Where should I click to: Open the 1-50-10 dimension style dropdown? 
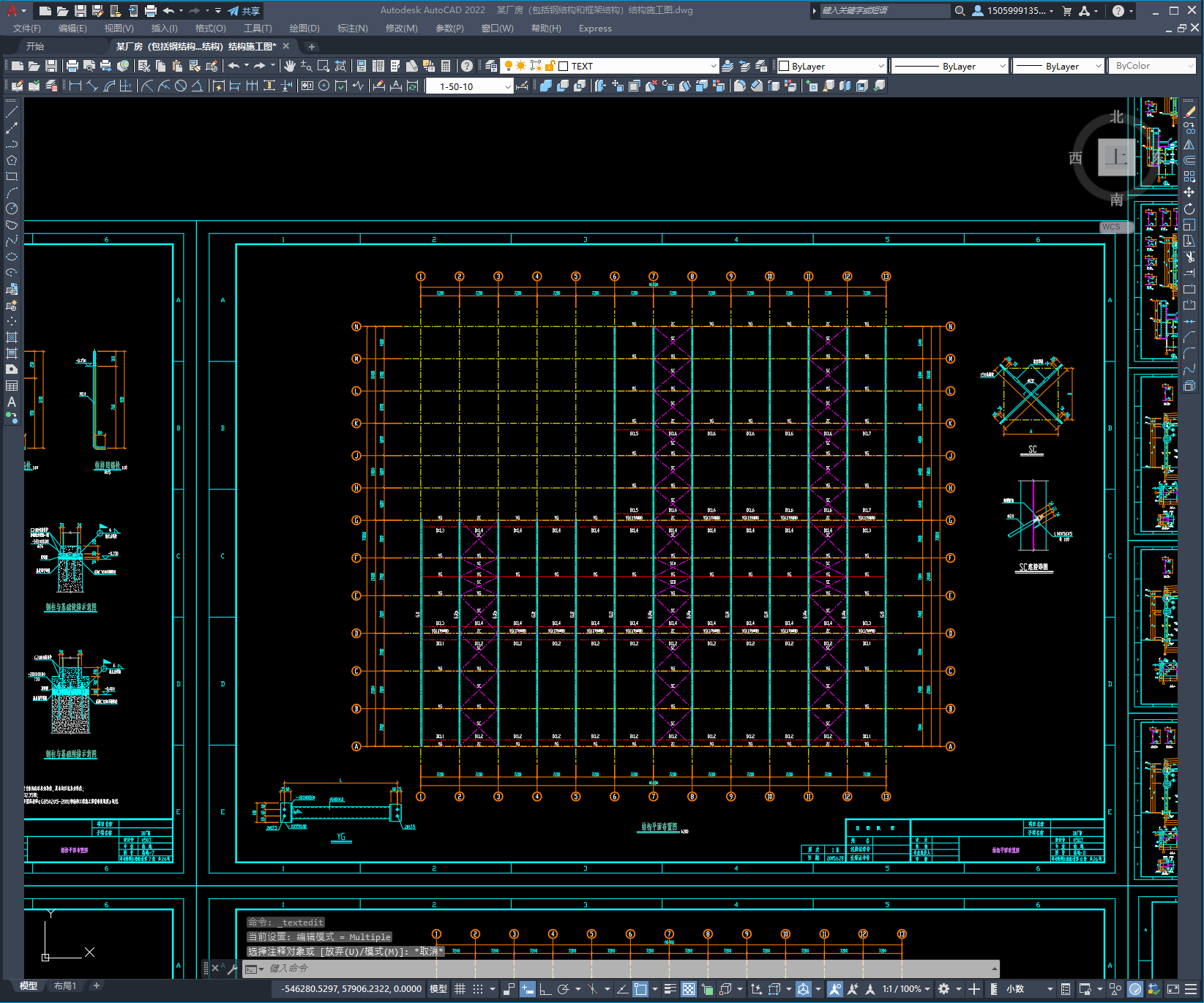[x=469, y=86]
